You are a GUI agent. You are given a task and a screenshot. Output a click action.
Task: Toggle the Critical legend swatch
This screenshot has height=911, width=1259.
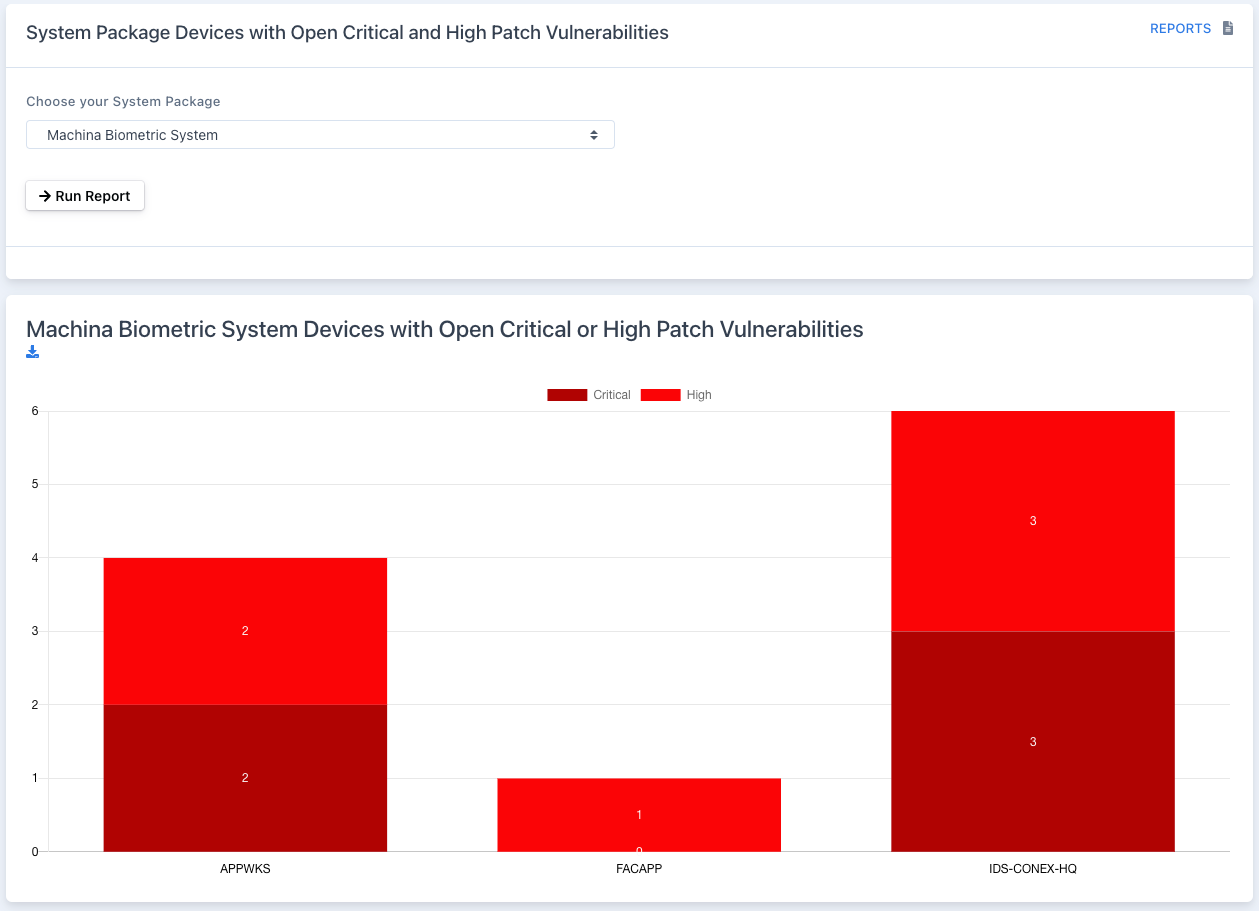point(567,395)
